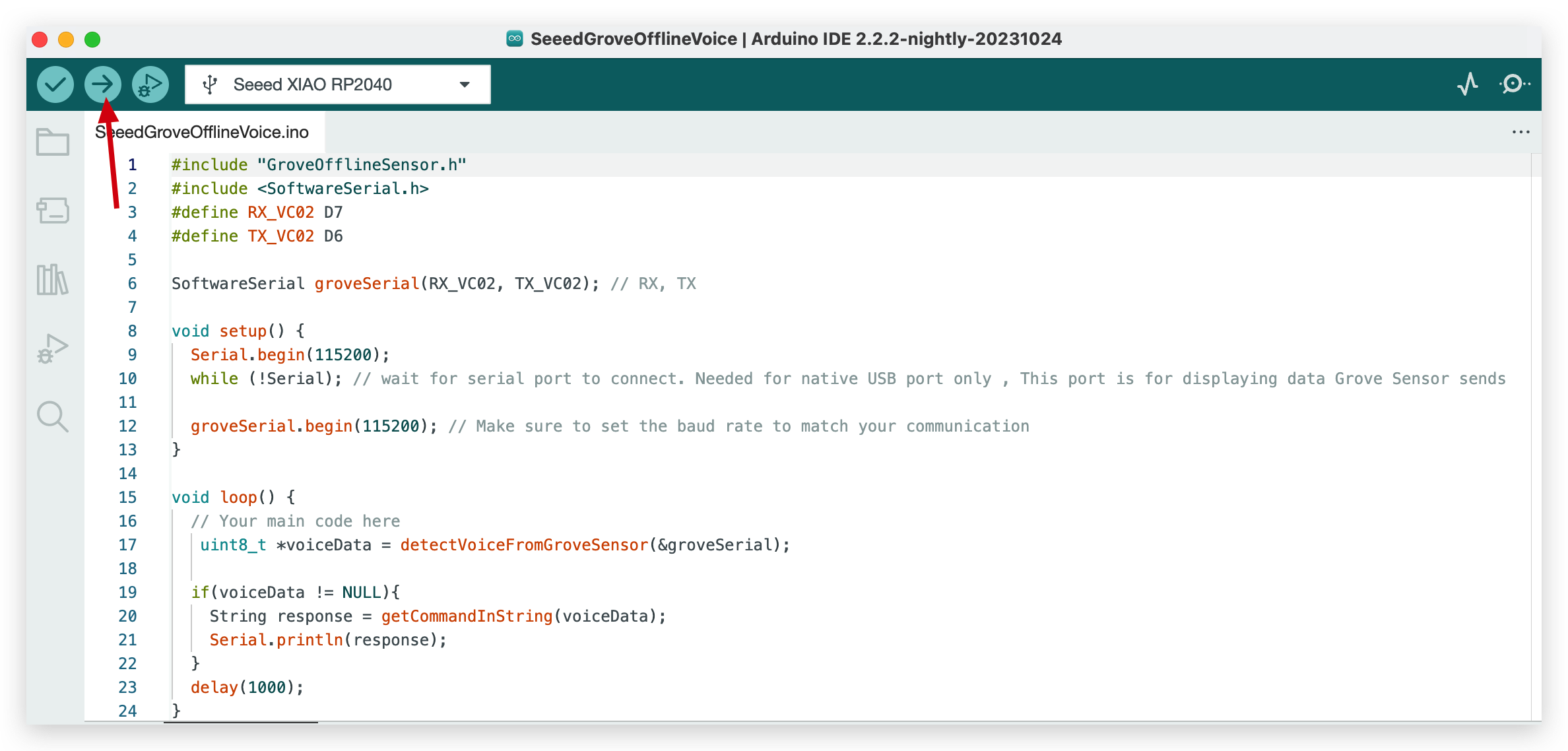Click on <SoftwareSerial.h> include text
This screenshot has width=1568, height=751.
tap(343, 189)
